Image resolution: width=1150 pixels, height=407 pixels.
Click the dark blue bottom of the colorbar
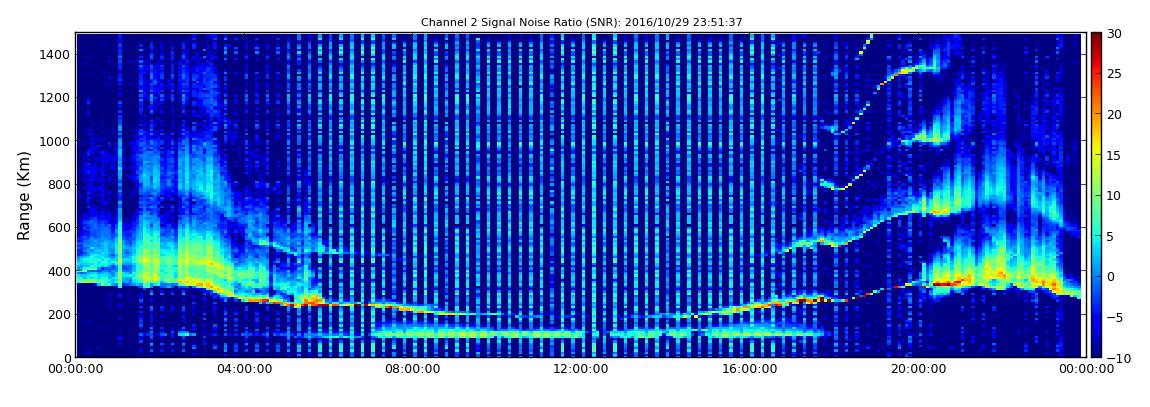click(x=1096, y=346)
